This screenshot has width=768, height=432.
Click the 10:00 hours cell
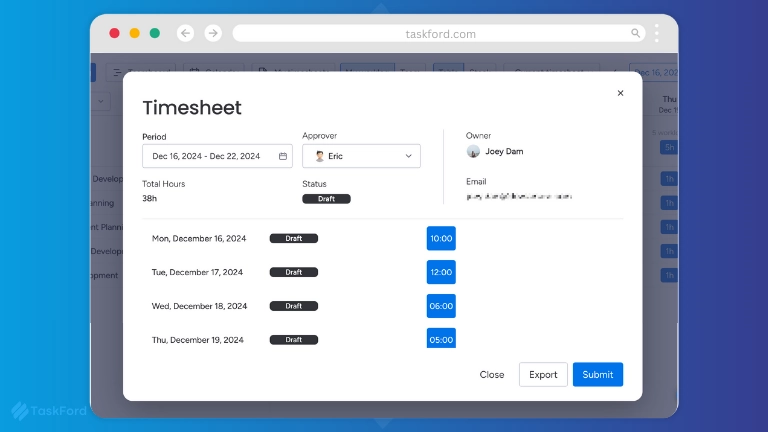coord(441,239)
